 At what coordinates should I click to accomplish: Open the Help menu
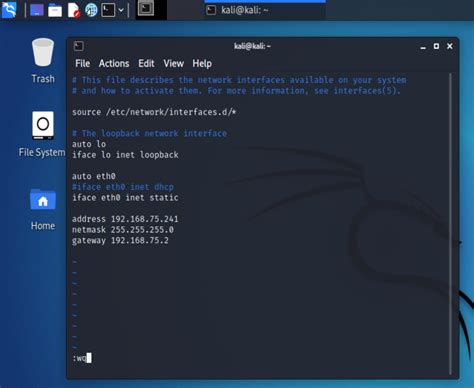pos(202,63)
